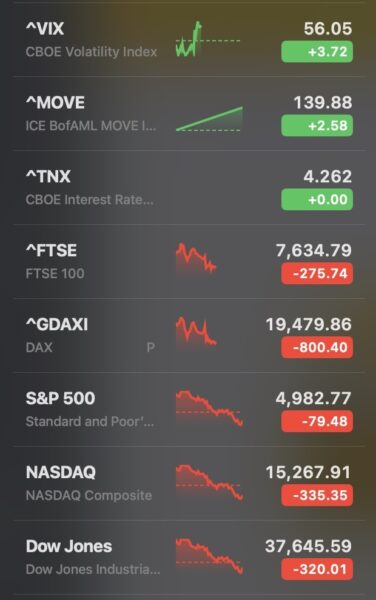The height and width of the screenshot is (600, 376).
Task: Toggle the Dow Jones -320.01 badge
Action: (317, 569)
